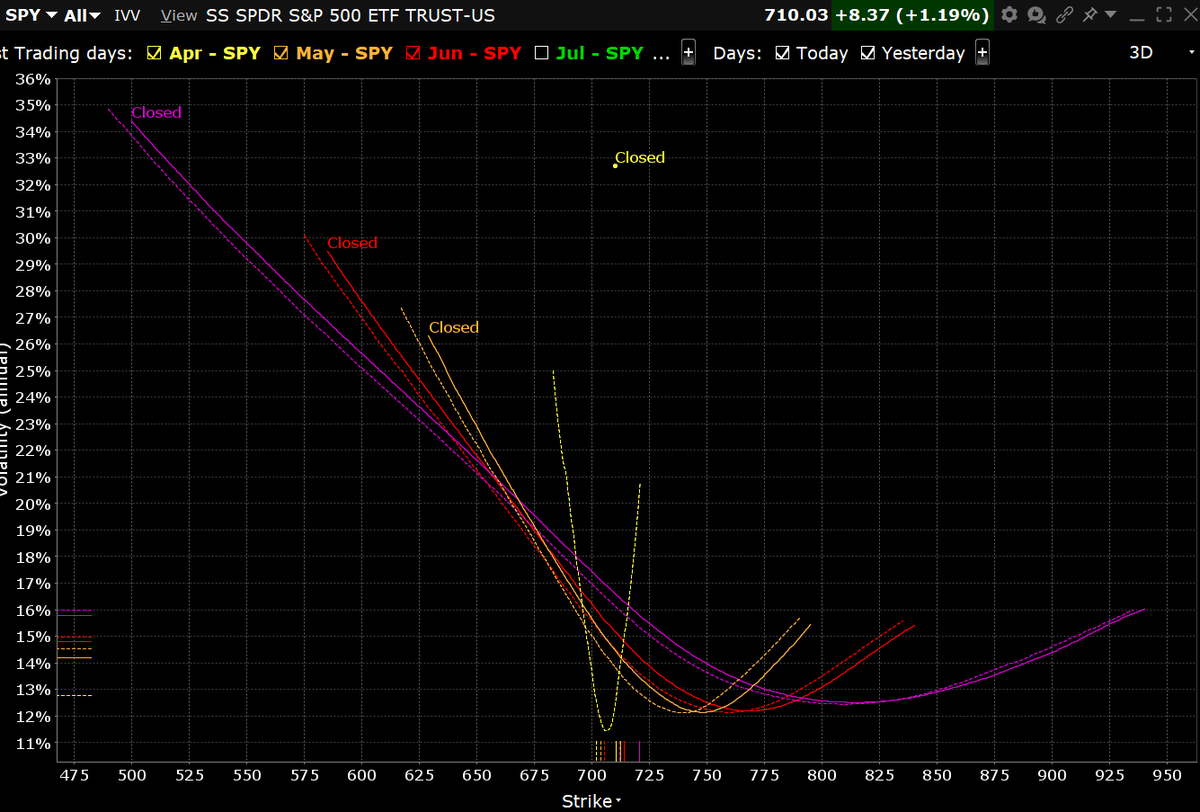Open the settings gear icon
The image size is (1200, 812).
tap(1009, 15)
